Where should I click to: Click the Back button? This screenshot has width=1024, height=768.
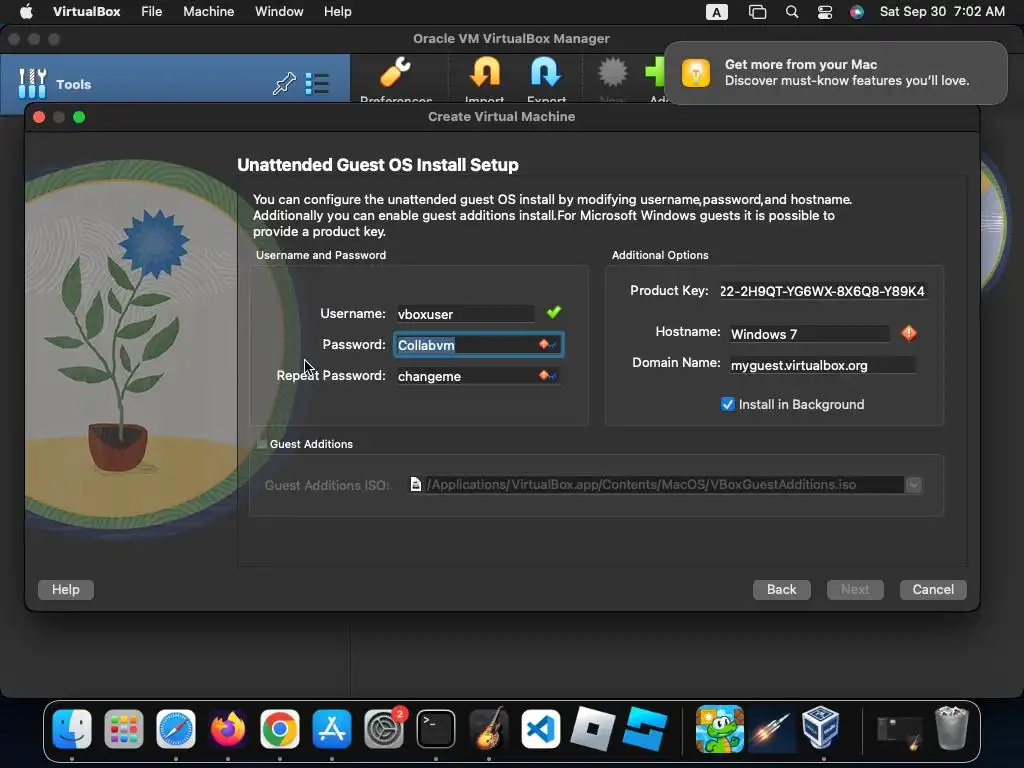(782, 589)
